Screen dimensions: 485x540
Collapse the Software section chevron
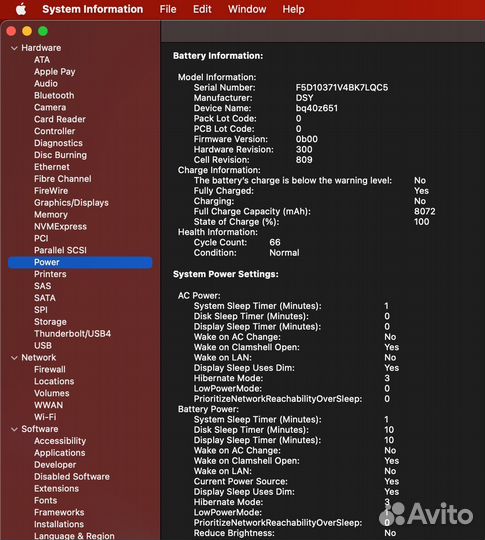point(14,429)
